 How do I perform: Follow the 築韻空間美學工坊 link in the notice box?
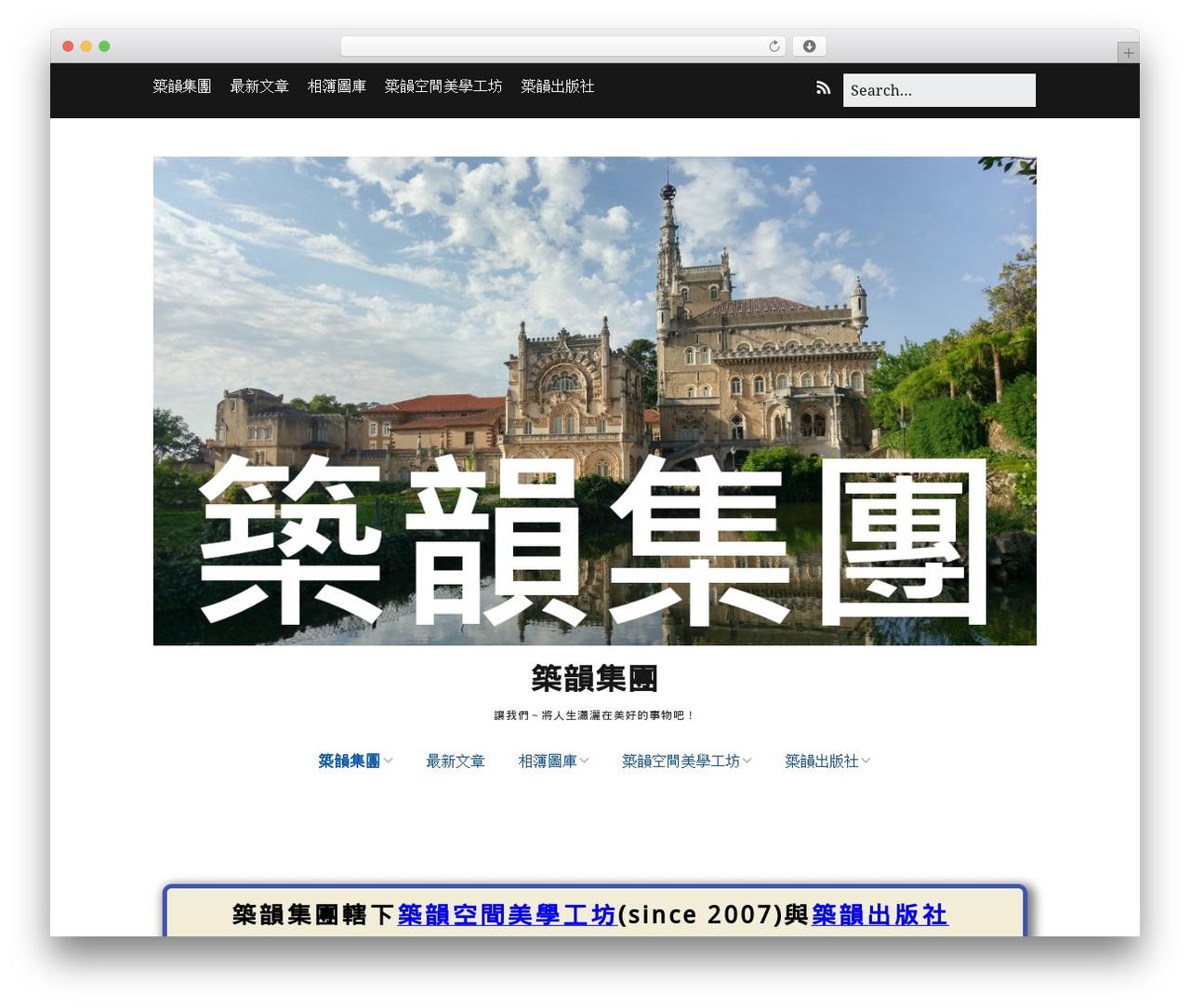click(507, 915)
